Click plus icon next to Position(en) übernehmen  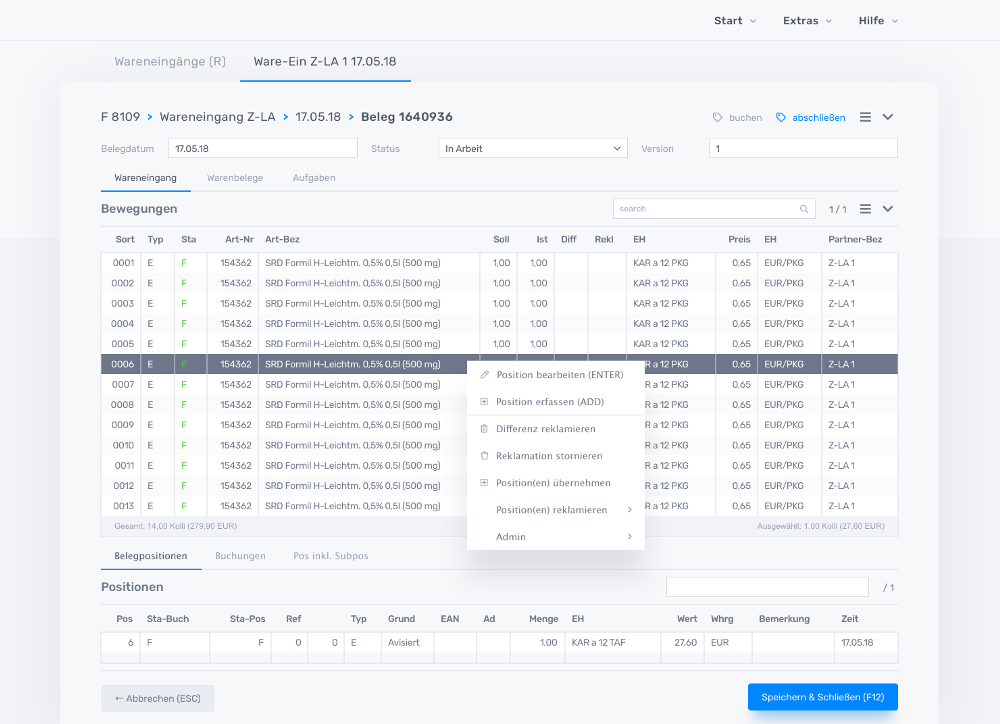tap(485, 483)
